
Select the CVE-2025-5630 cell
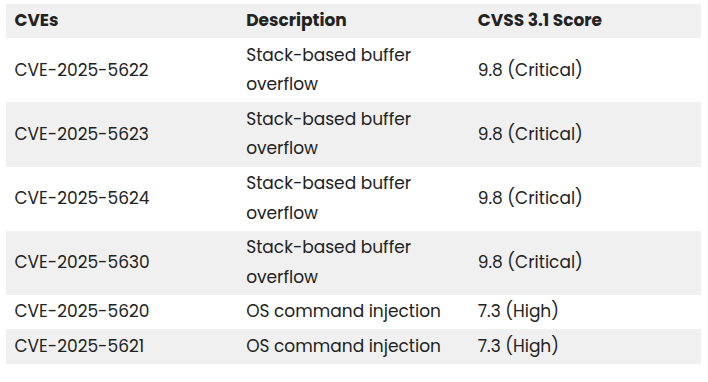(x=82, y=262)
